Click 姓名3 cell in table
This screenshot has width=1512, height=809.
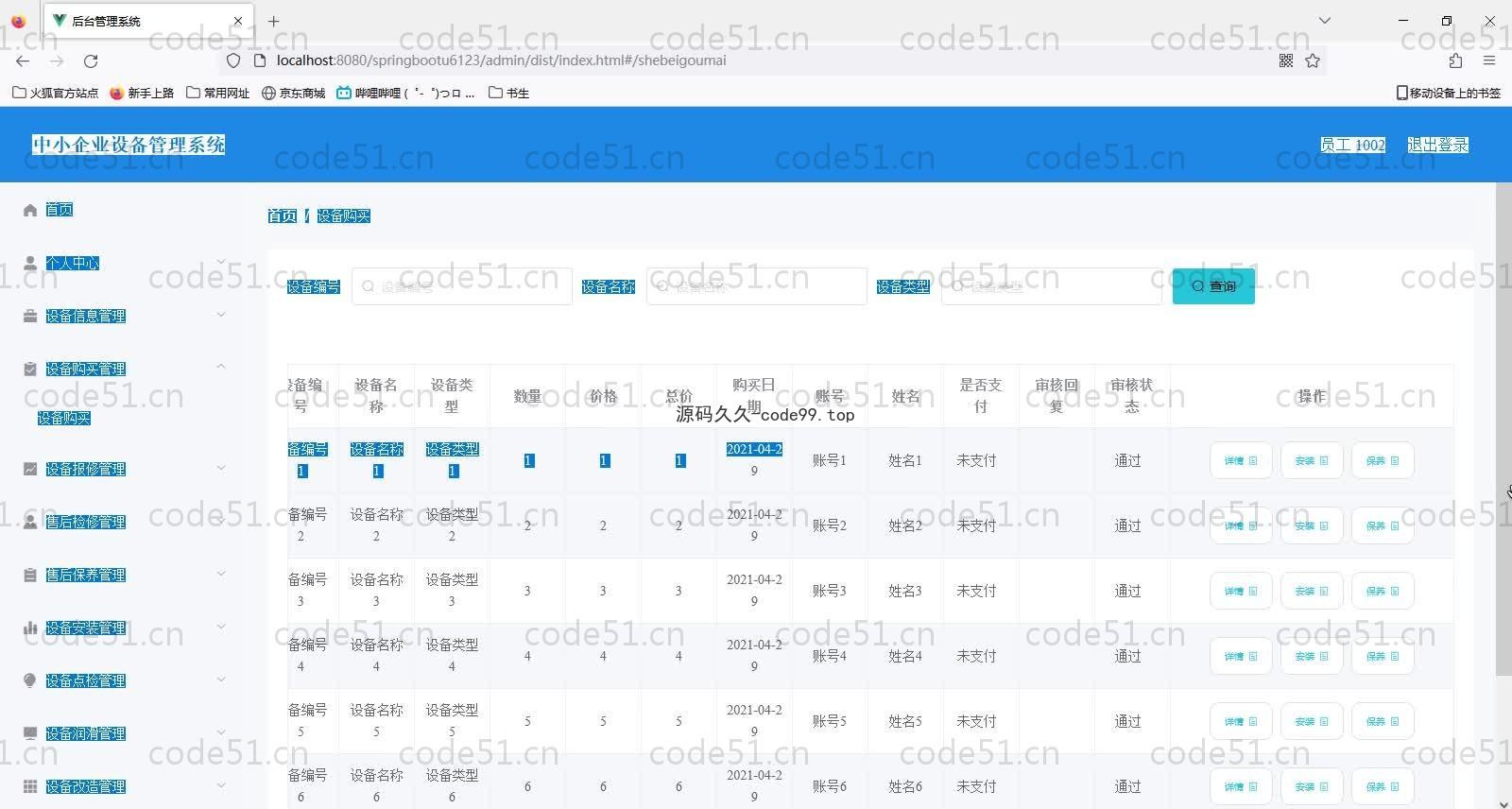coord(905,592)
